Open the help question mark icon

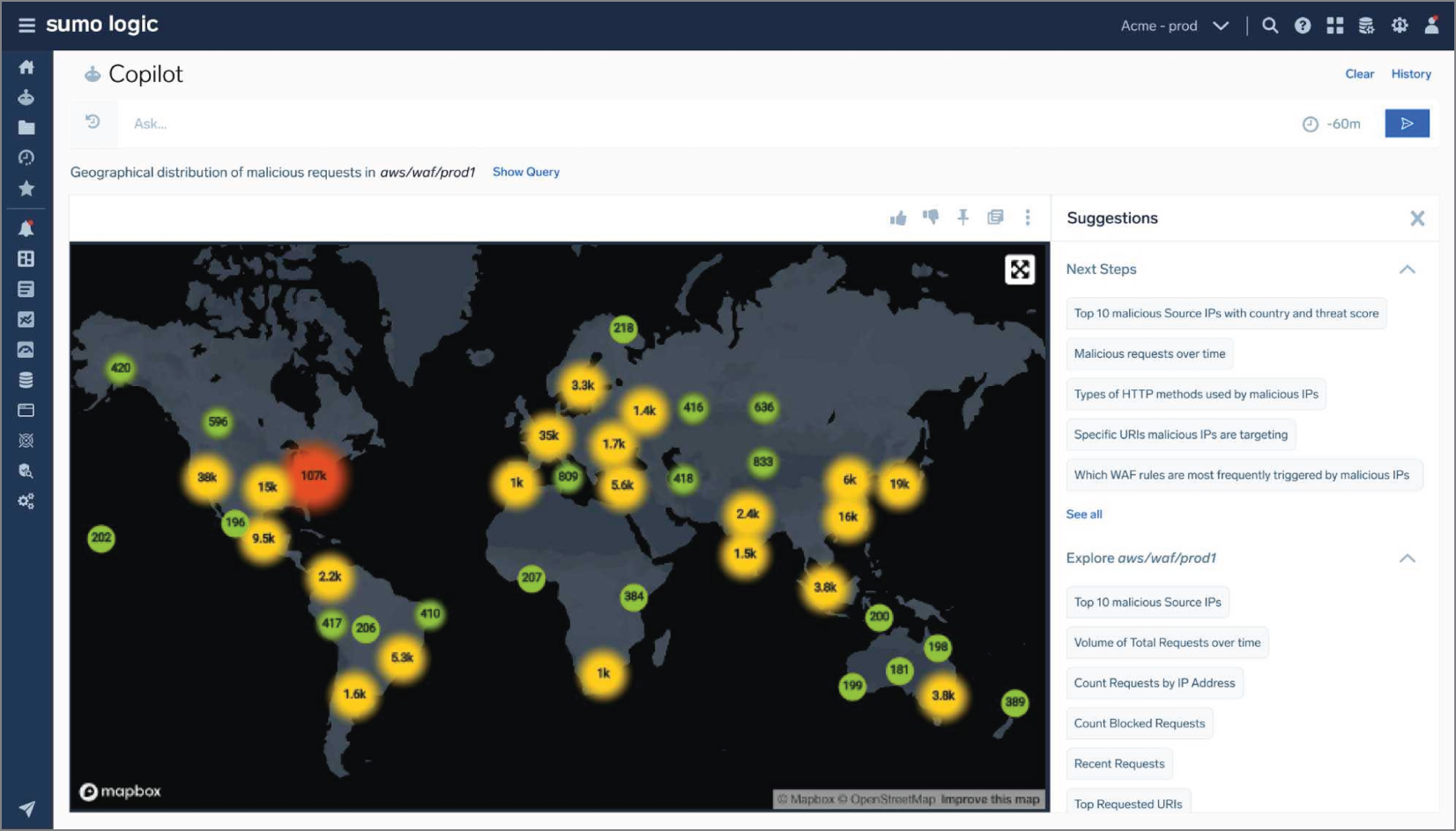click(x=1303, y=26)
